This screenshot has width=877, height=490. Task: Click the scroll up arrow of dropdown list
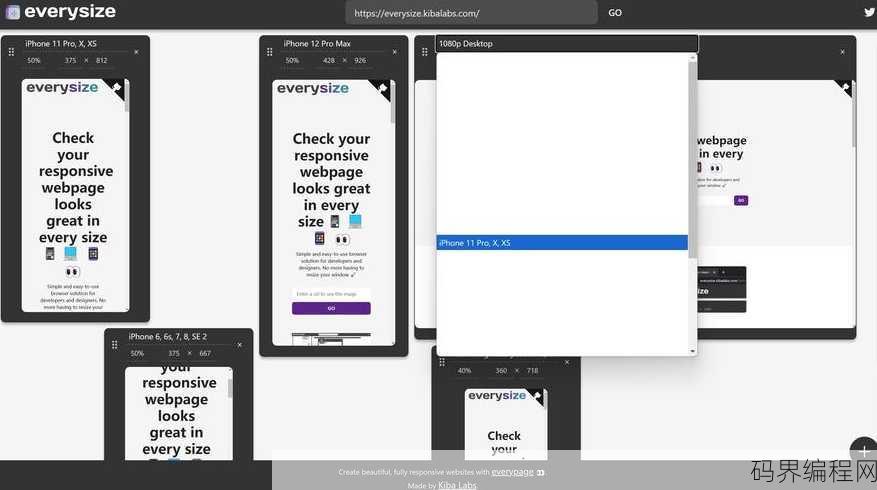point(692,58)
